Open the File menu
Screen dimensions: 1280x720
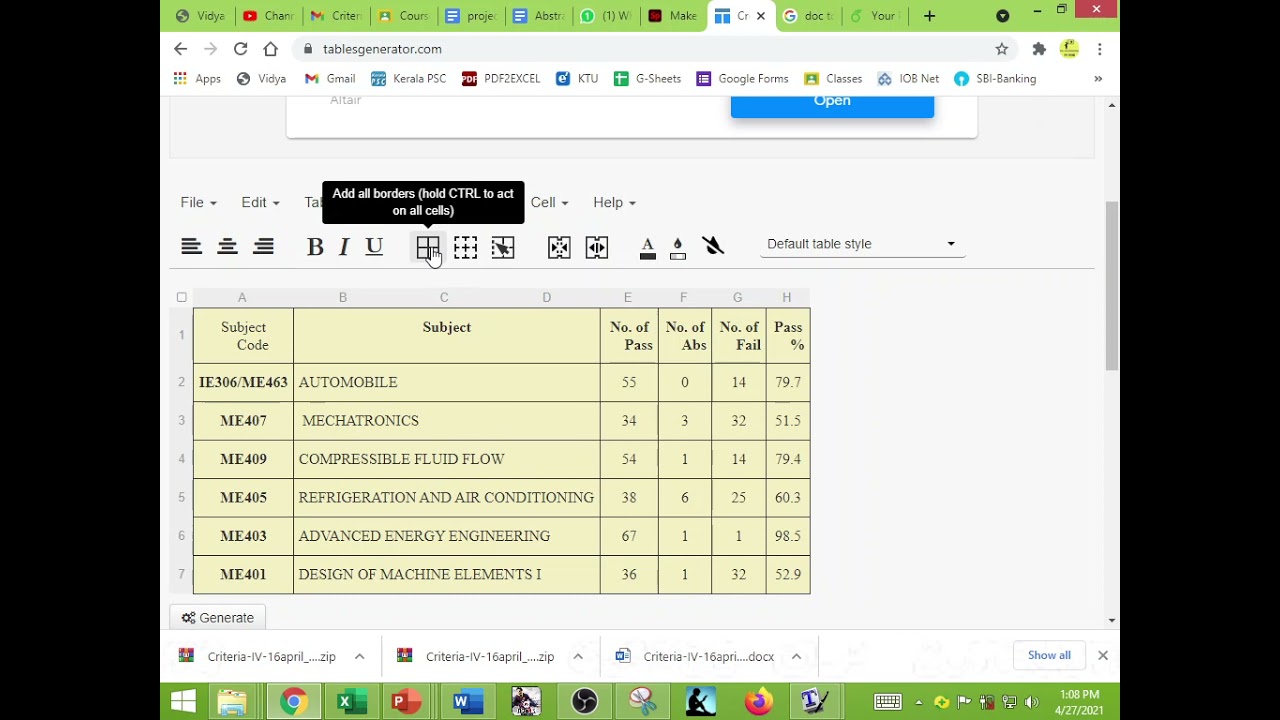coord(198,202)
